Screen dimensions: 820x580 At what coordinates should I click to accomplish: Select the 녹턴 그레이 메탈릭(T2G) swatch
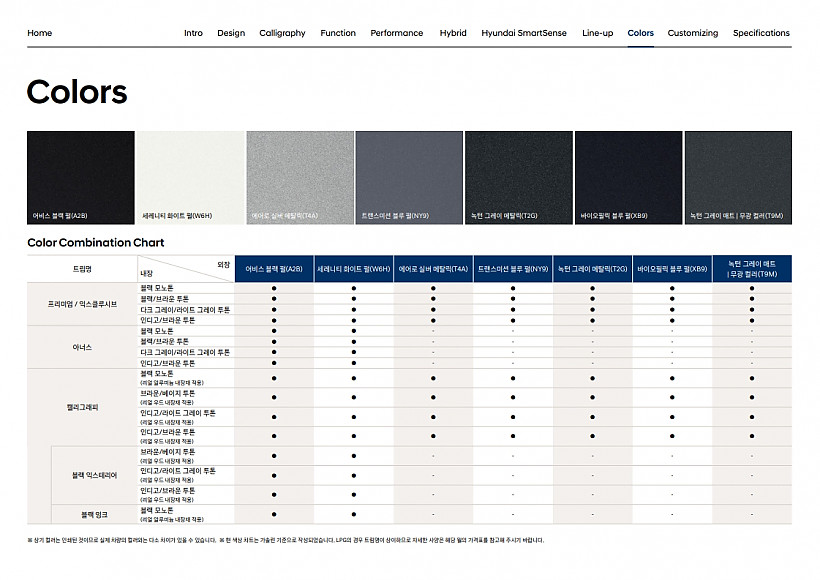tap(519, 178)
